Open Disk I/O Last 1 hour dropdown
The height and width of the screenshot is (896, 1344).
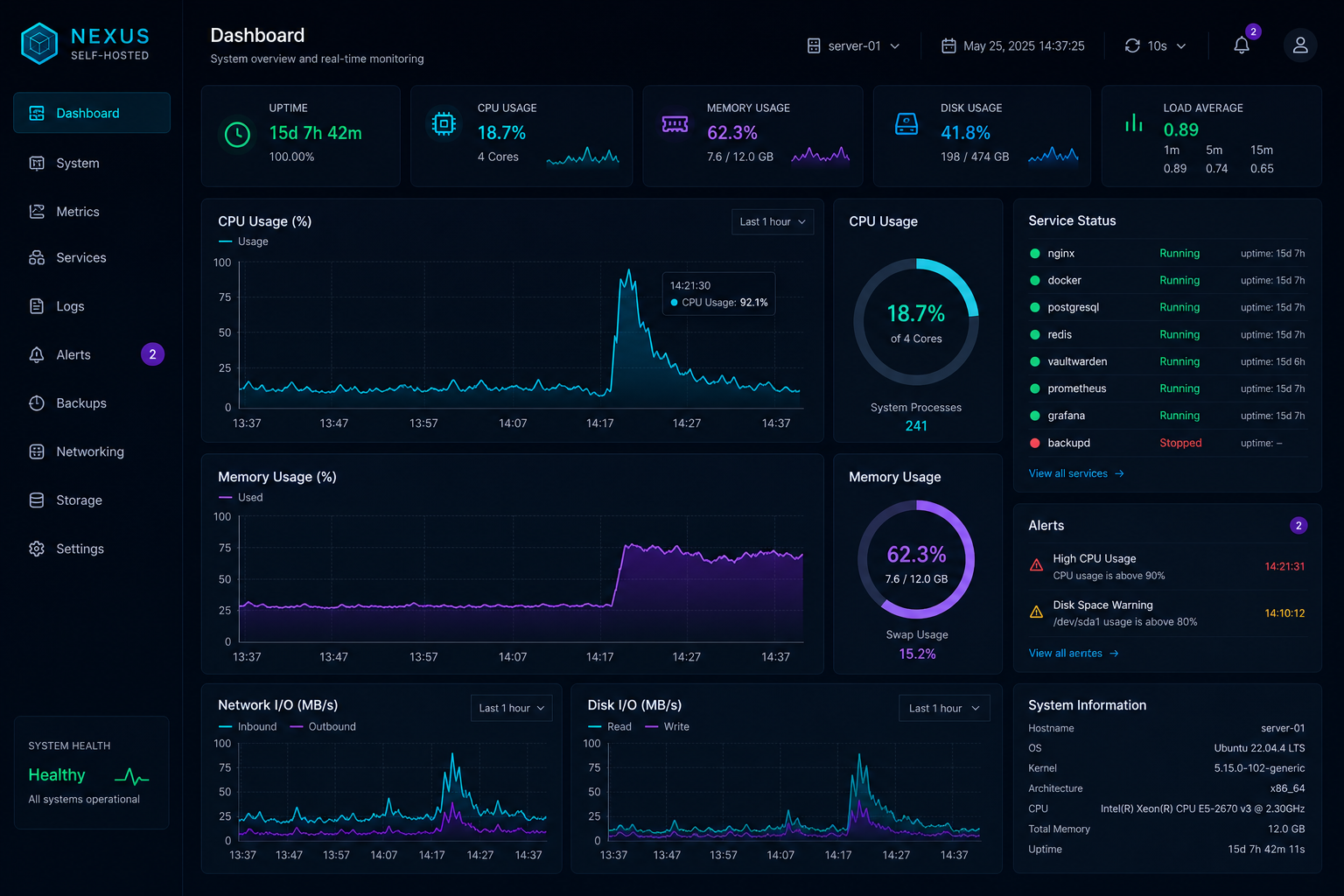tap(944, 708)
